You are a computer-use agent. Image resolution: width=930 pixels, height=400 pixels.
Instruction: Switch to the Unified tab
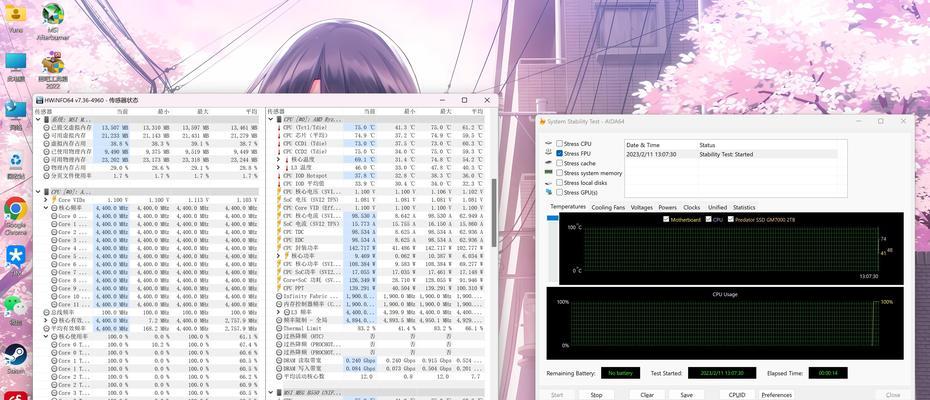(x=717, y=207)
